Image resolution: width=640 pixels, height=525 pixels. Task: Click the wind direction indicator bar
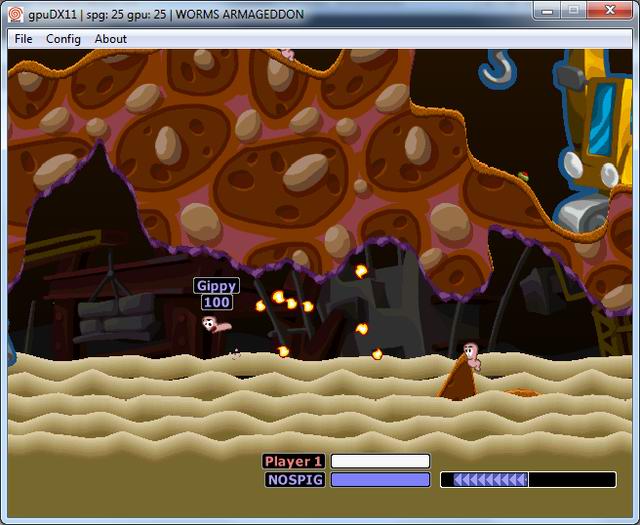click(x=528, y=479)
